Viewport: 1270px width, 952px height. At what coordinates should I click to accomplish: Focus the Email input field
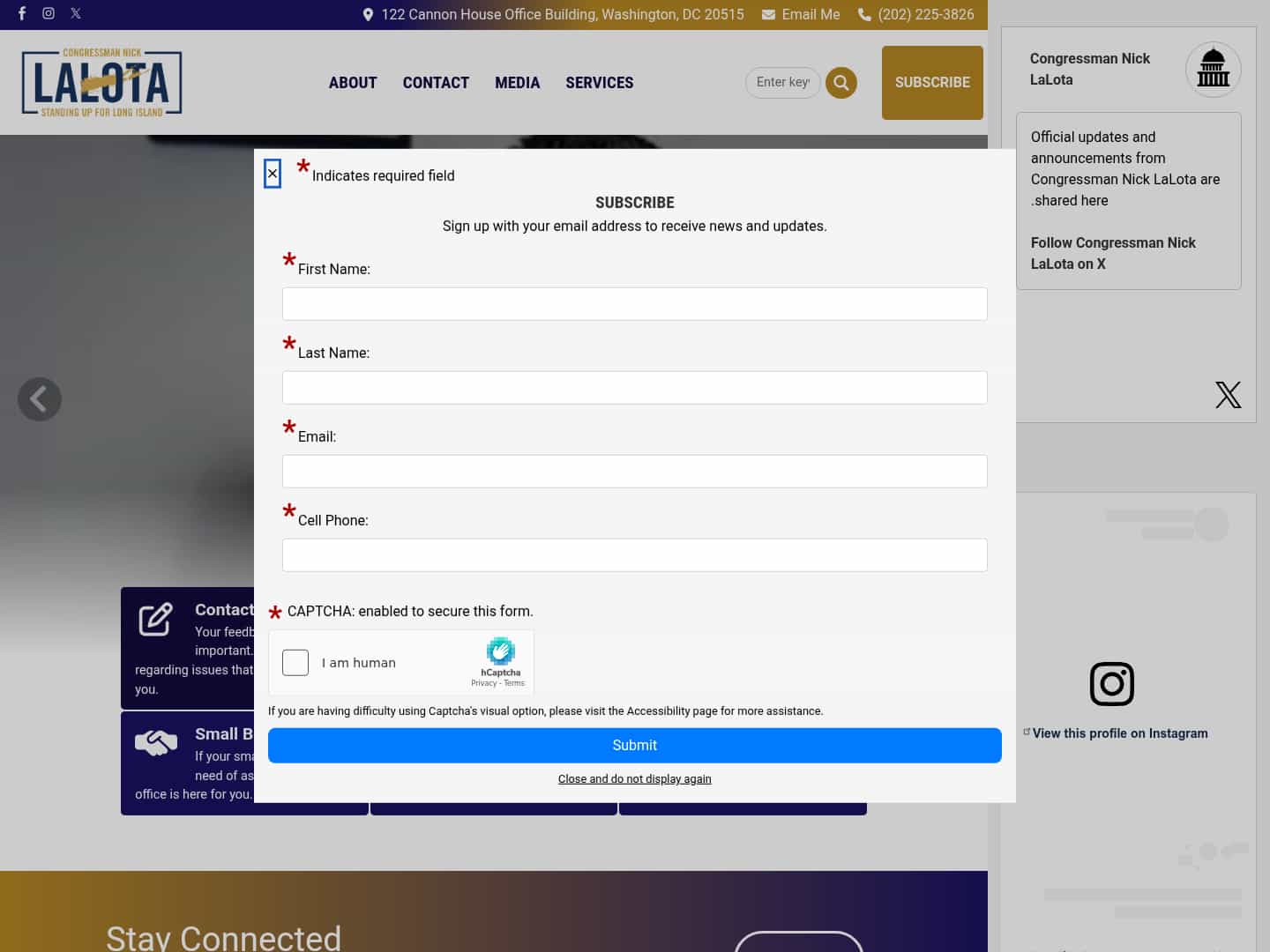tap(635, 472)
